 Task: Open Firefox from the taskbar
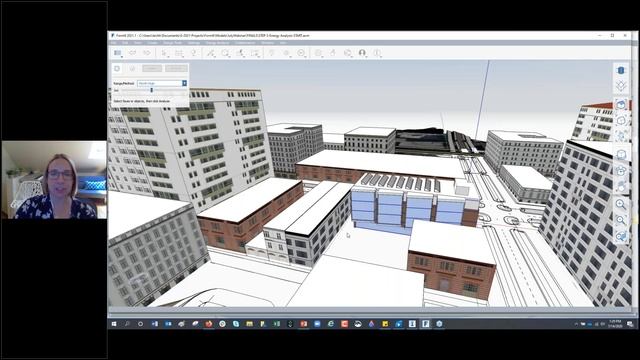coord(209,324)
